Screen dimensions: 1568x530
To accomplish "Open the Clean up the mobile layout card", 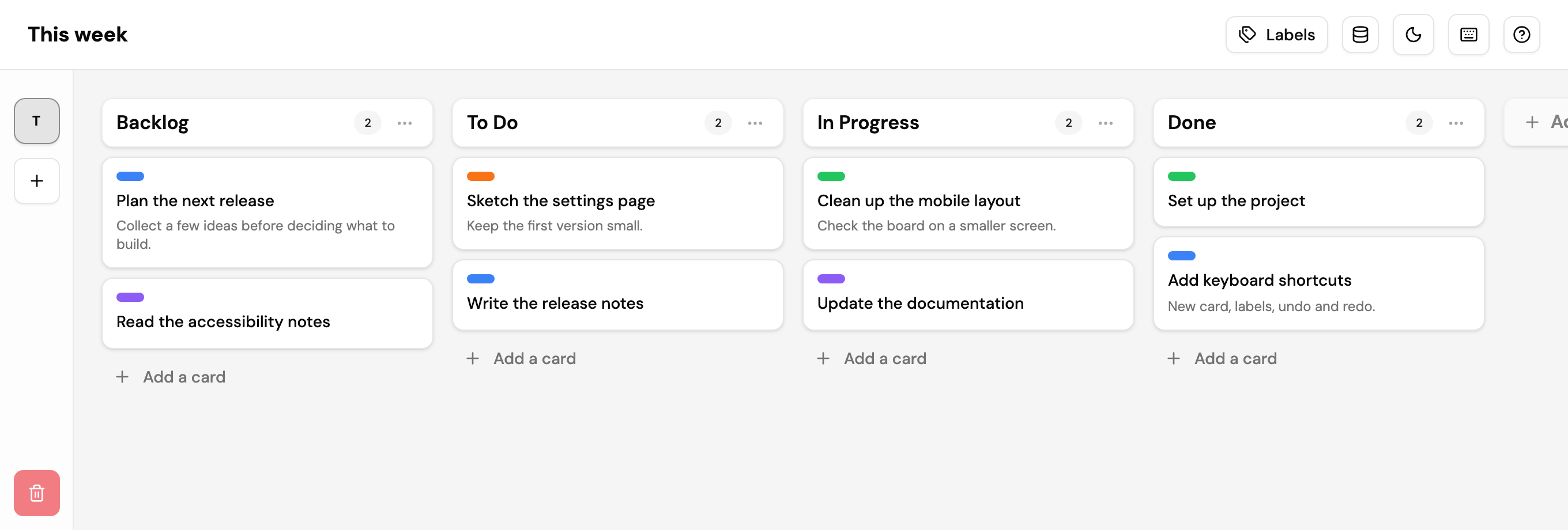I will tap(968, 203).
